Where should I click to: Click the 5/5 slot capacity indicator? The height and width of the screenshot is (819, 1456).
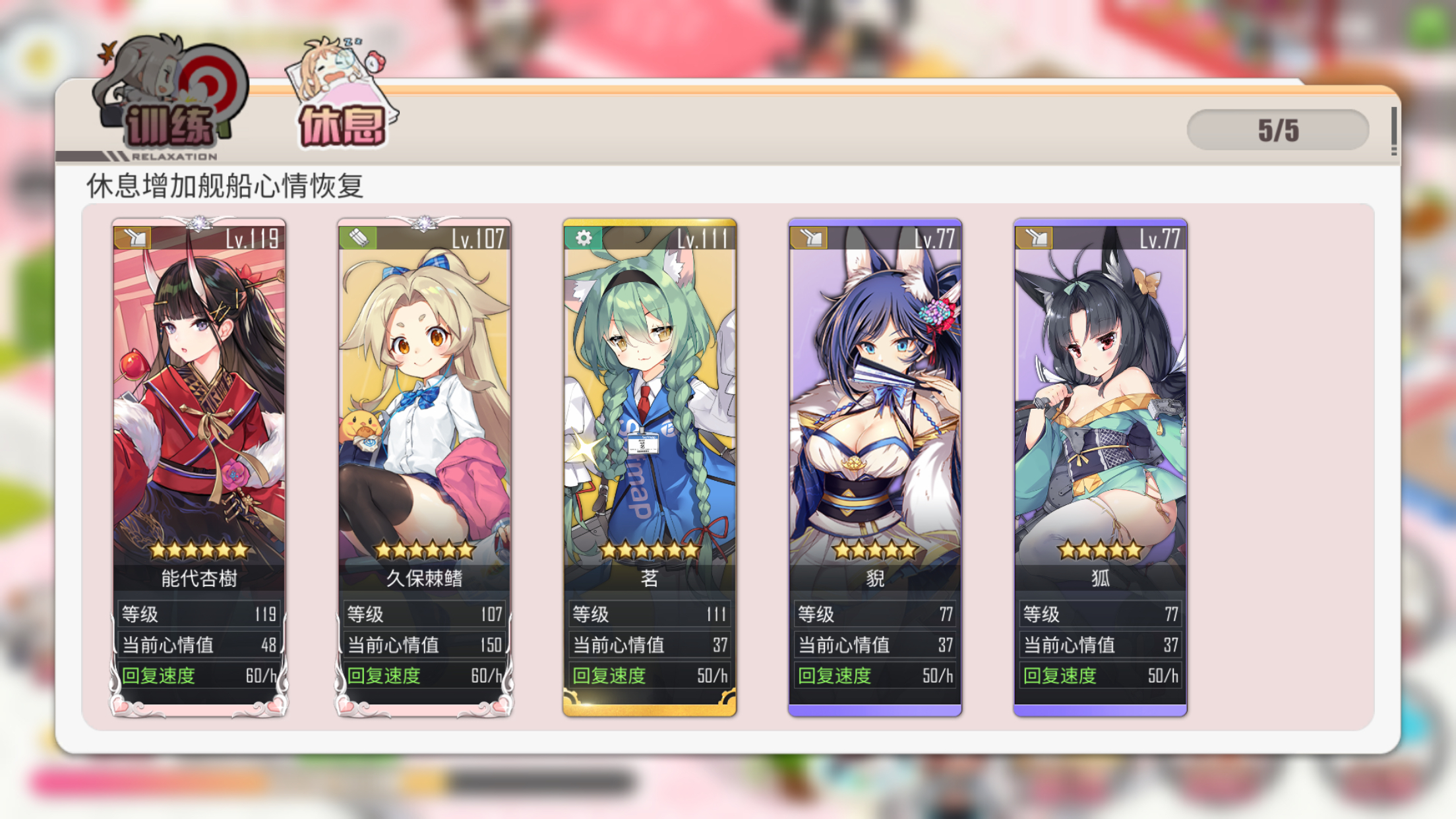(1278, 130)
